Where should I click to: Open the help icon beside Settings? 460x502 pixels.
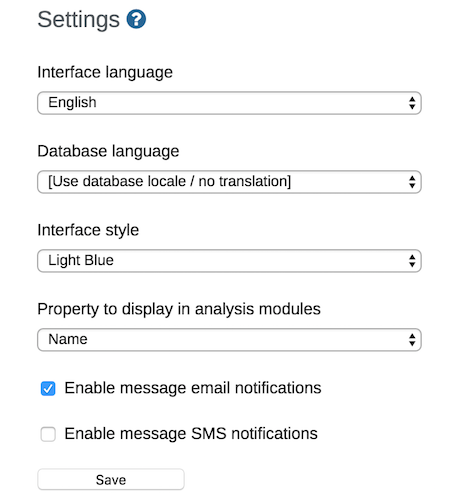(136, 19)
